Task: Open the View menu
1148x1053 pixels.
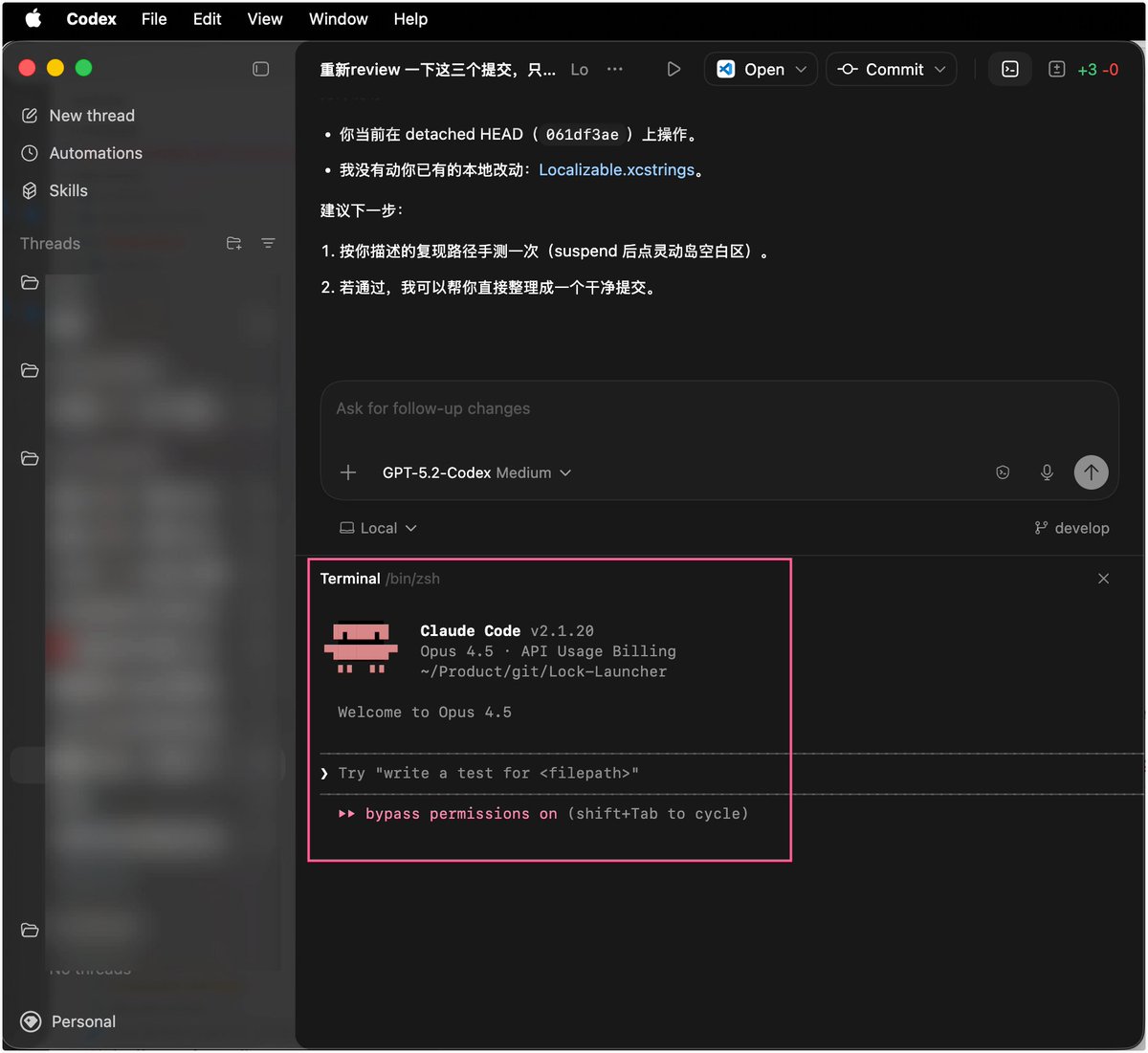Action: pyautogui.click(x=264, y=19)
